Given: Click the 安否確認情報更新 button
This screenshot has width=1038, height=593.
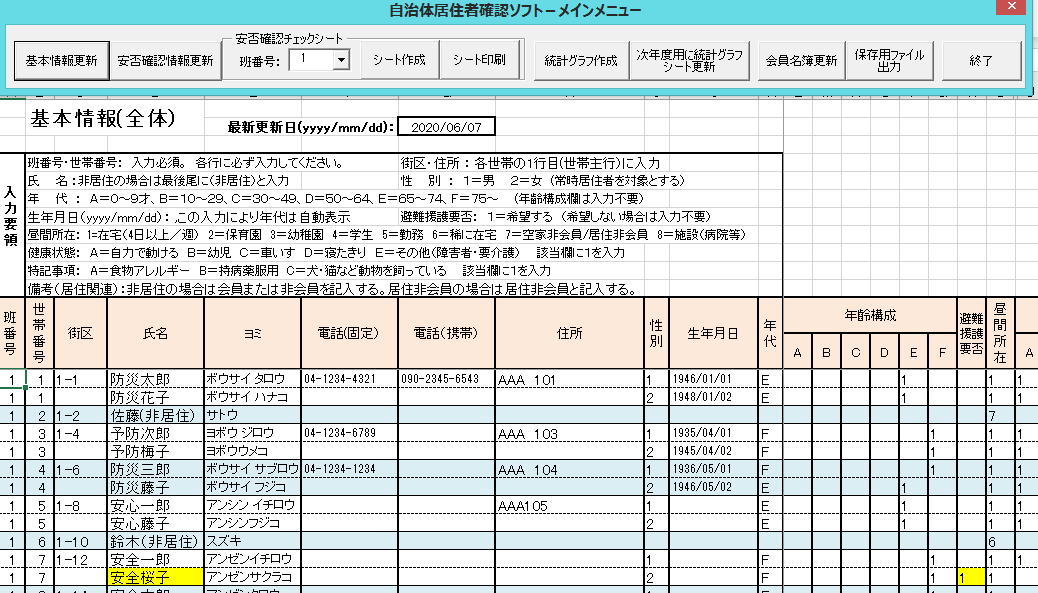Looking at the screenshot, I should pos(165,60).
